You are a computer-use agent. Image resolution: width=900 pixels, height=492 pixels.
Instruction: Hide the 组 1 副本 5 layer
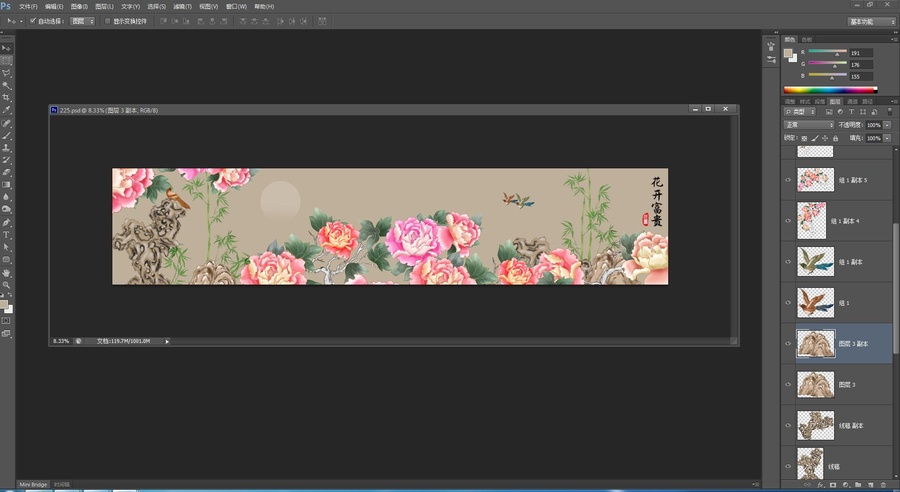tap(788, 180)
